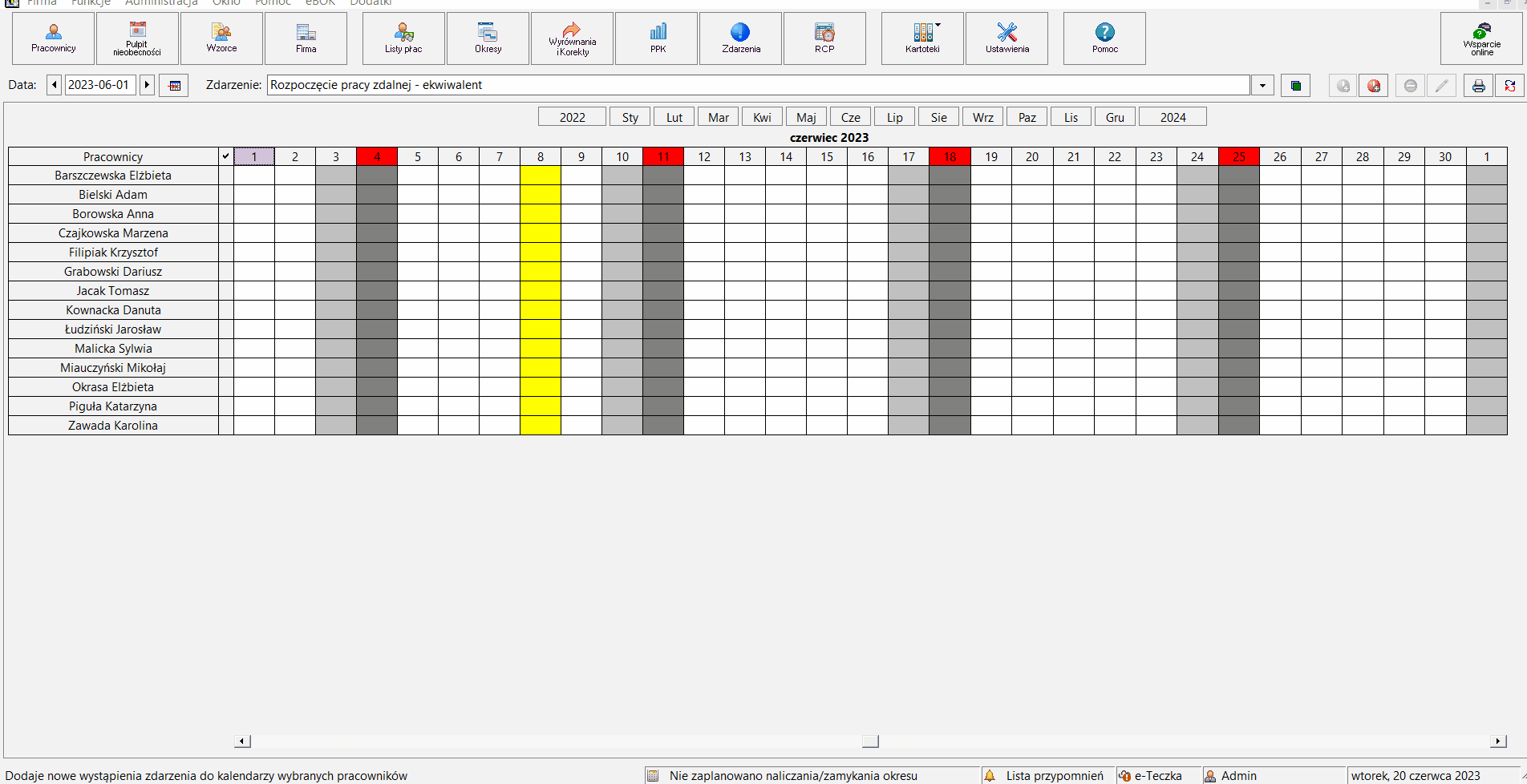Click the red add-event icon
This screenshot has height=784, width=1527.
click(1374, 86)
